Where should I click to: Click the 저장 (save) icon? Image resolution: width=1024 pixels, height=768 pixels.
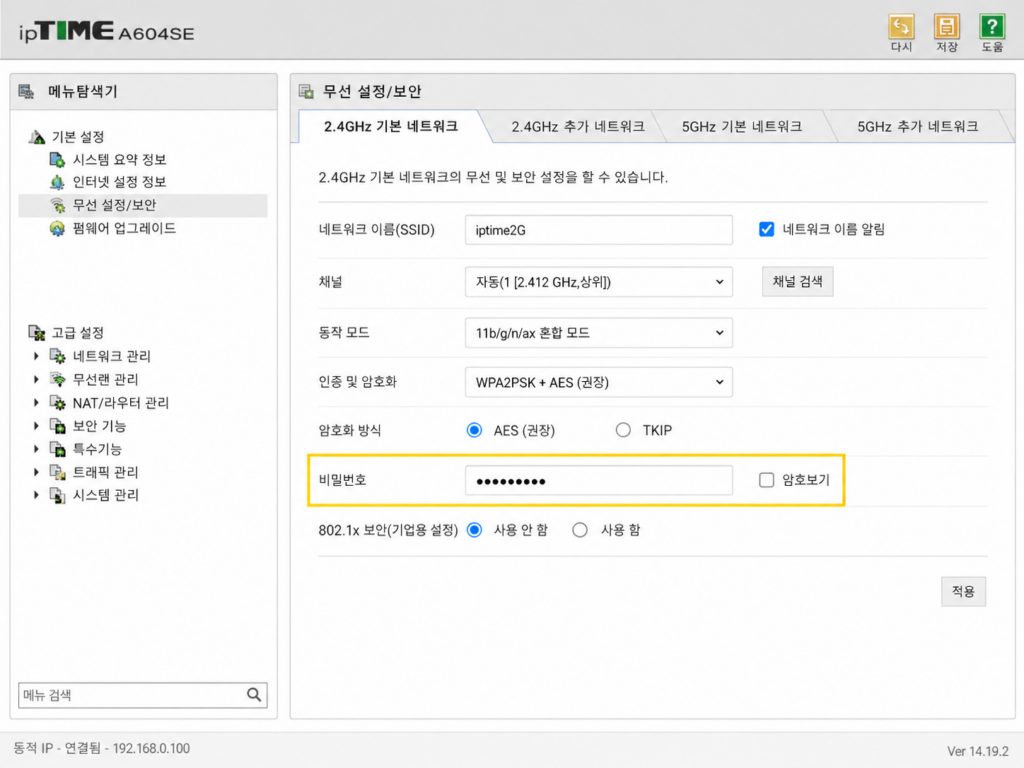pos(946,27)
